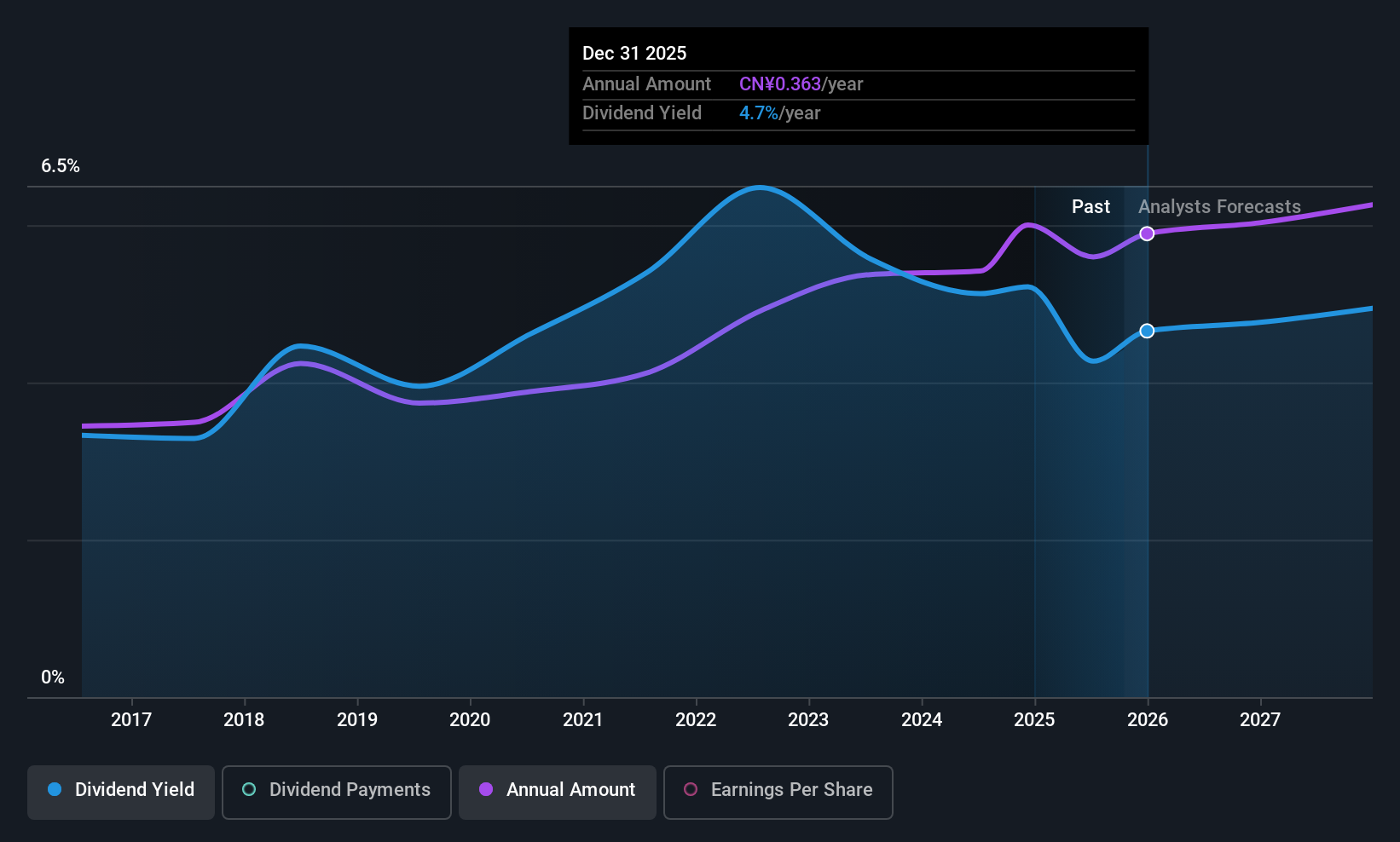Click the 2024 x-axis year label
The height and width of the screenshot is (842, 1400).
click(x=922, y=720)
